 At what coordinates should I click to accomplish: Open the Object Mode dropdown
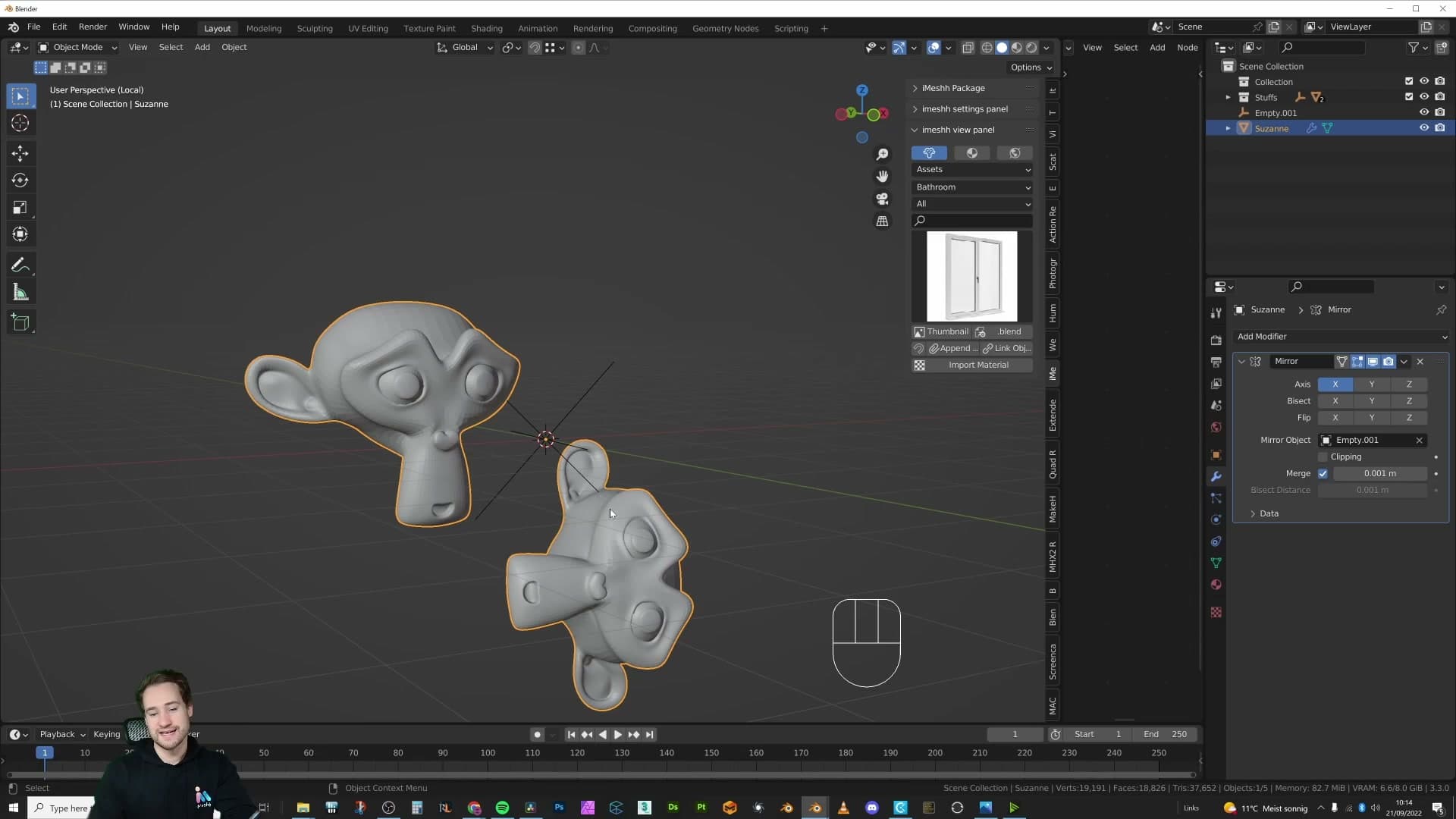click(77, 48)
